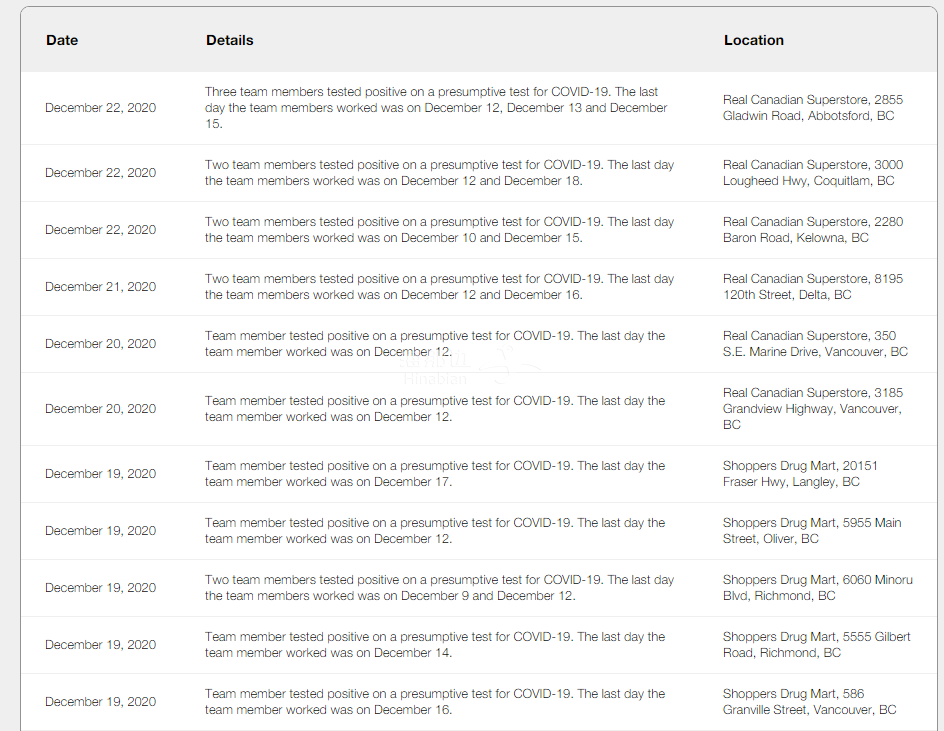
Task: Select the date in the S.E. Marine Drive row
Action: (x=101, y=344)
